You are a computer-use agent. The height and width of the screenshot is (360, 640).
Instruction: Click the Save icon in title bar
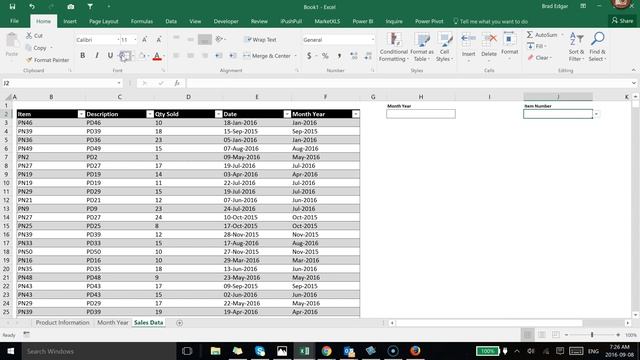[x=12, y=7]
